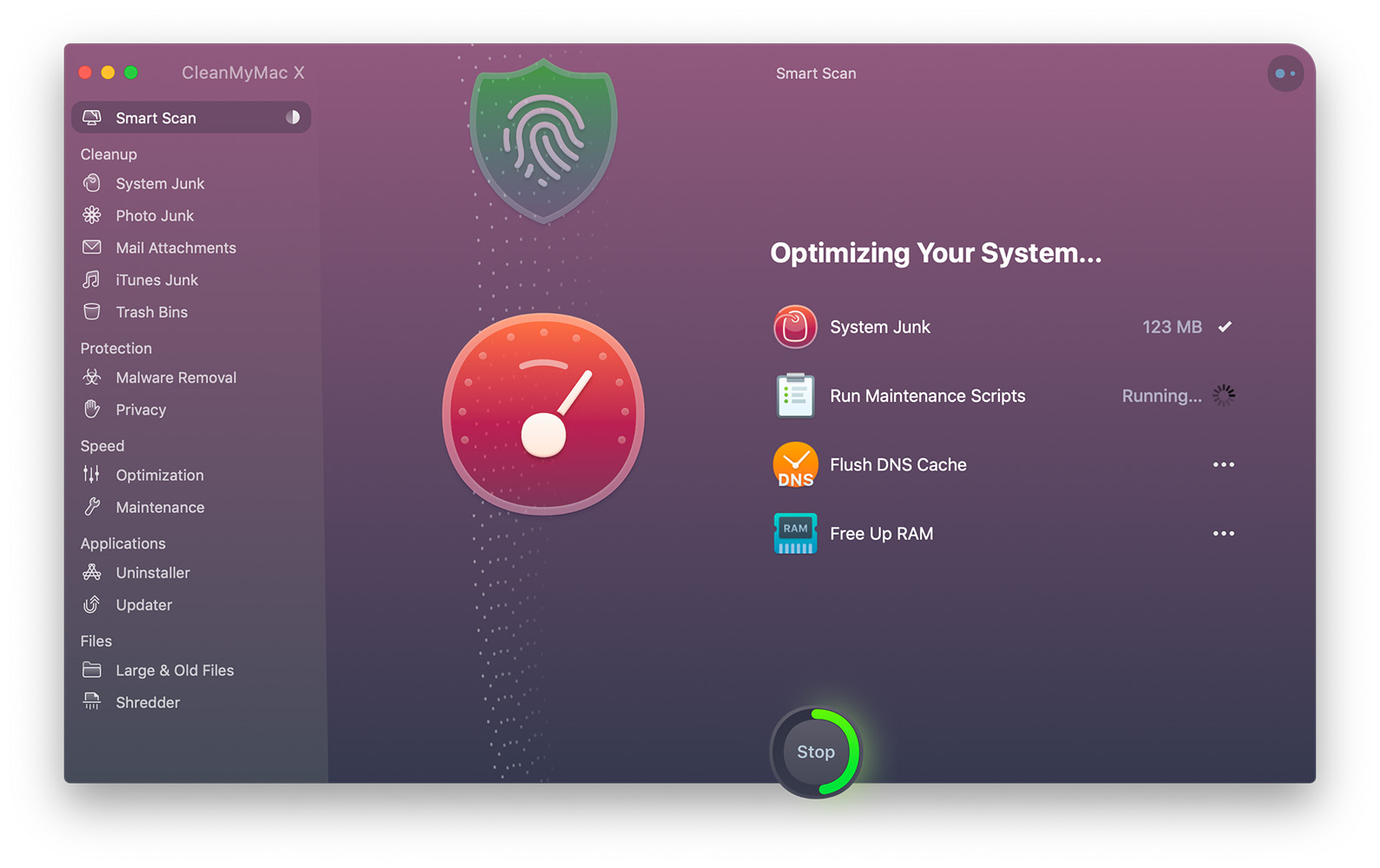
Task: Click the "Files" section header
Action: tap(96, 641)
